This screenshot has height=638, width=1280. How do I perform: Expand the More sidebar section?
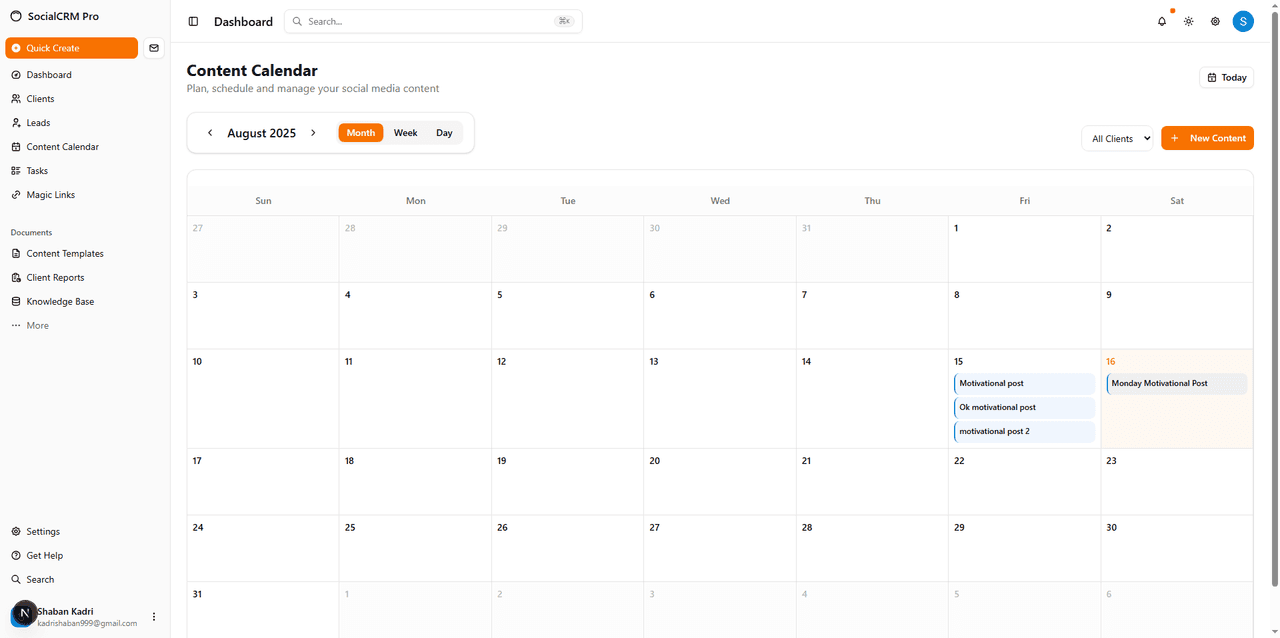37,325
